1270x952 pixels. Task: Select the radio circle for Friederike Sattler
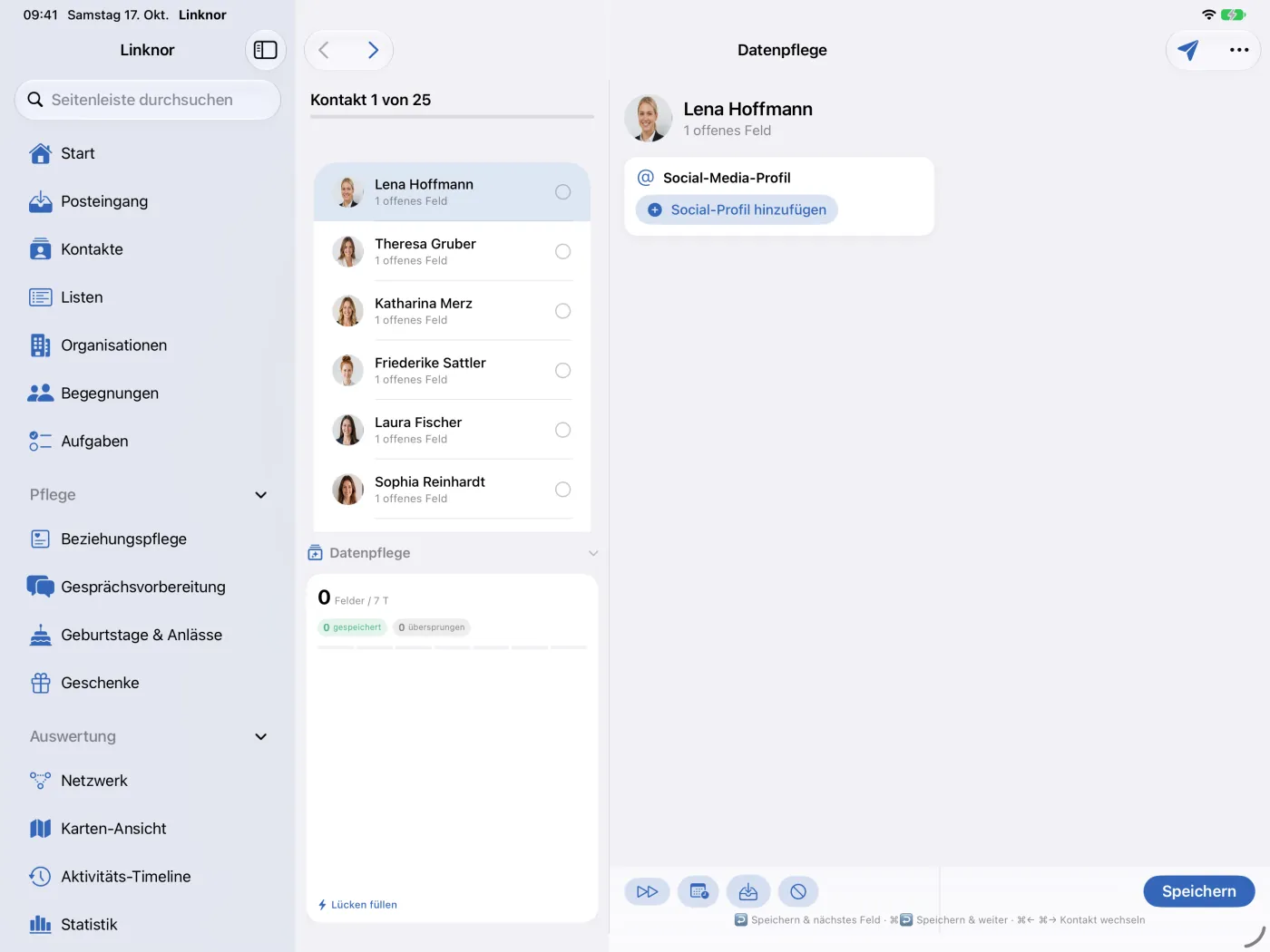[x=563, y=371]
